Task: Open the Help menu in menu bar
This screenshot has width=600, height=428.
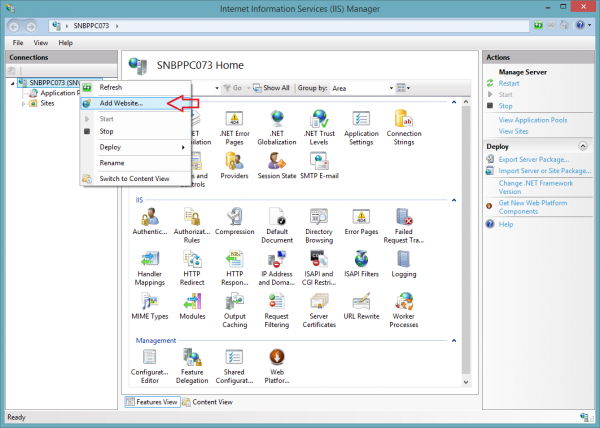Action: pos(65,43)
